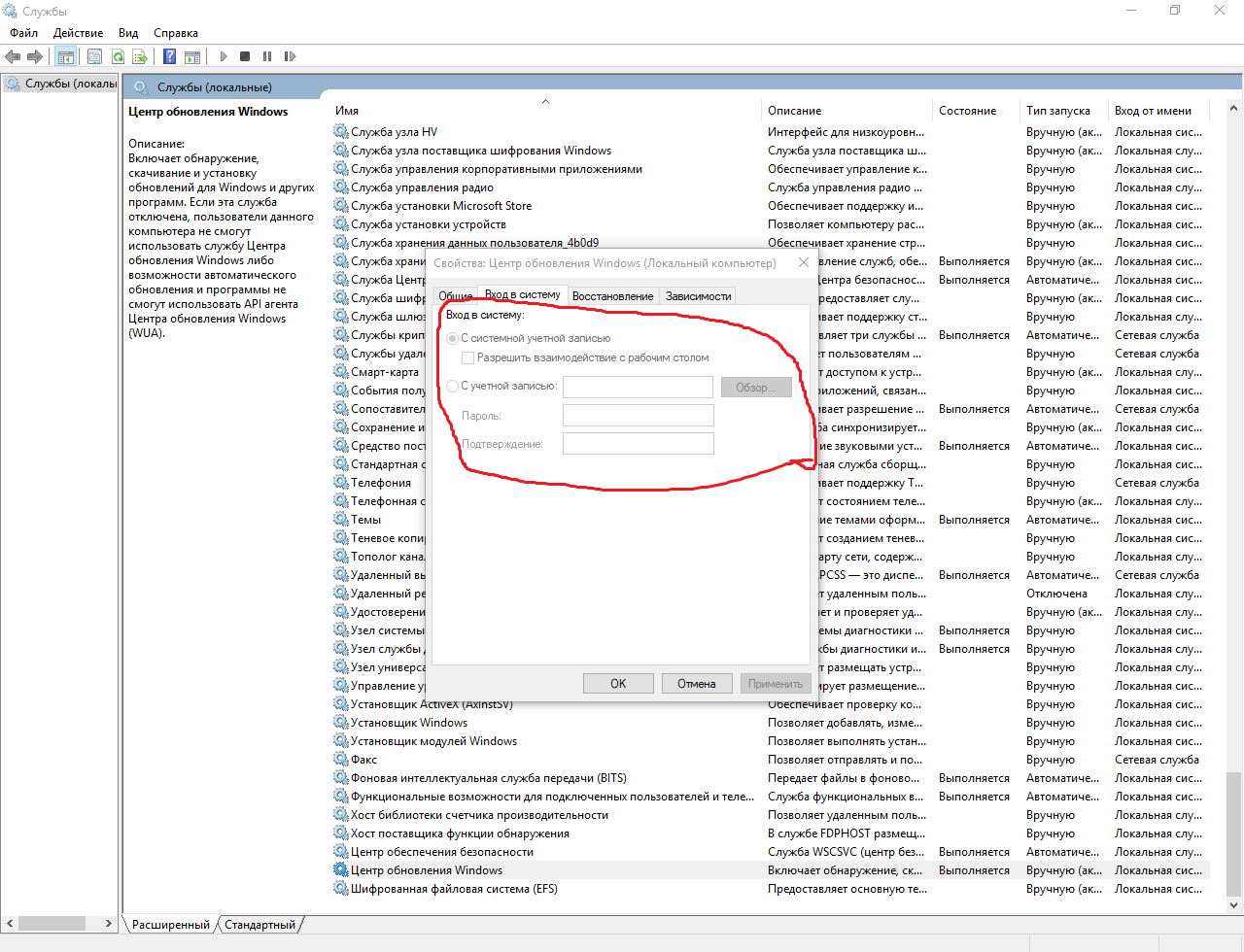Pause the service using the pause icon
The width and height of the screenshot is (1244, 952).
267,56
